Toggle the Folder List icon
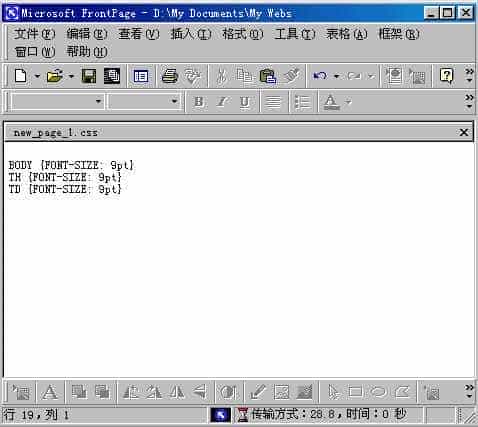 141,76
